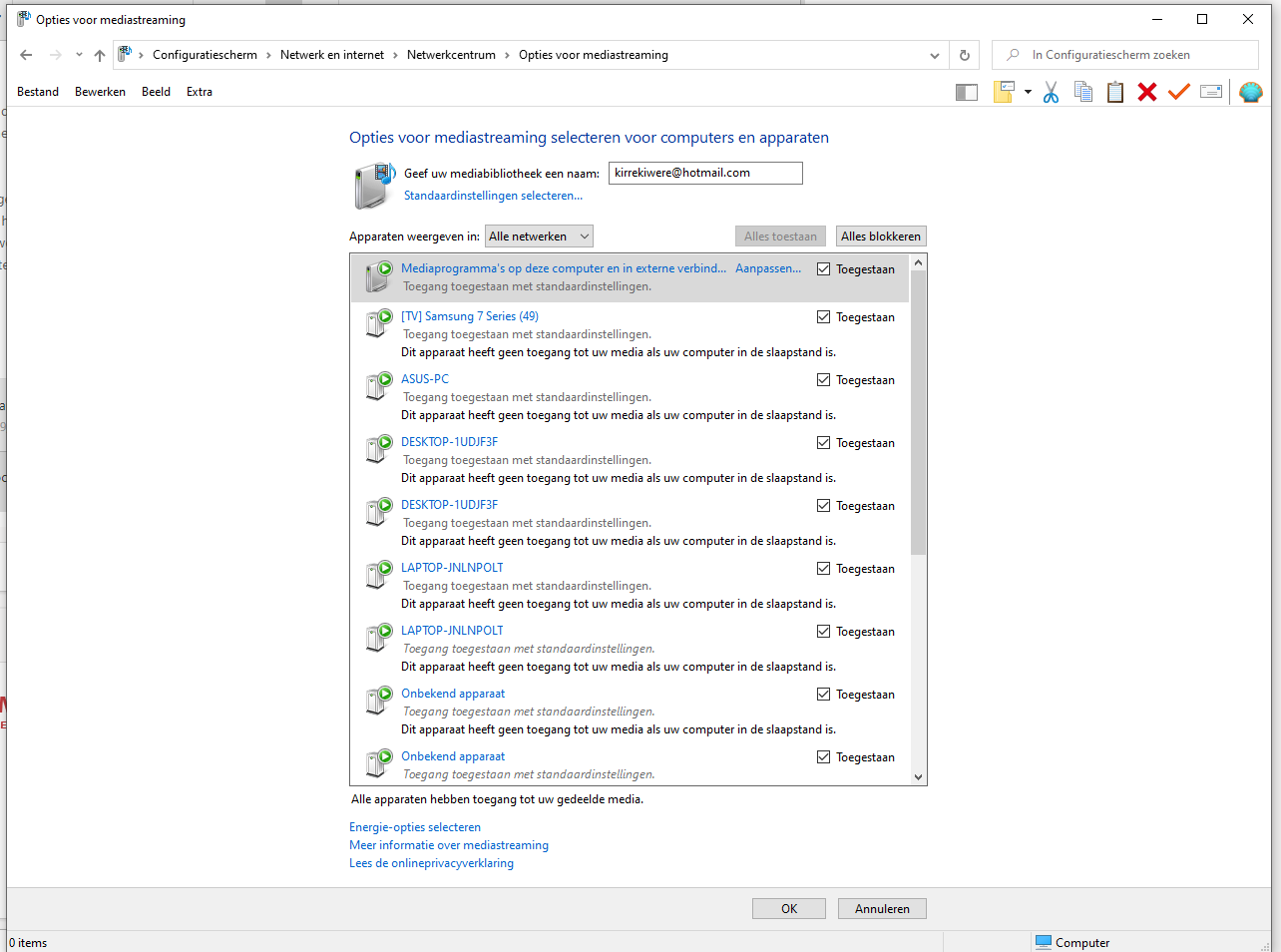Click the orange checkmark icon
Screen dimensions: 1281x952
(x=1179, y=92)
